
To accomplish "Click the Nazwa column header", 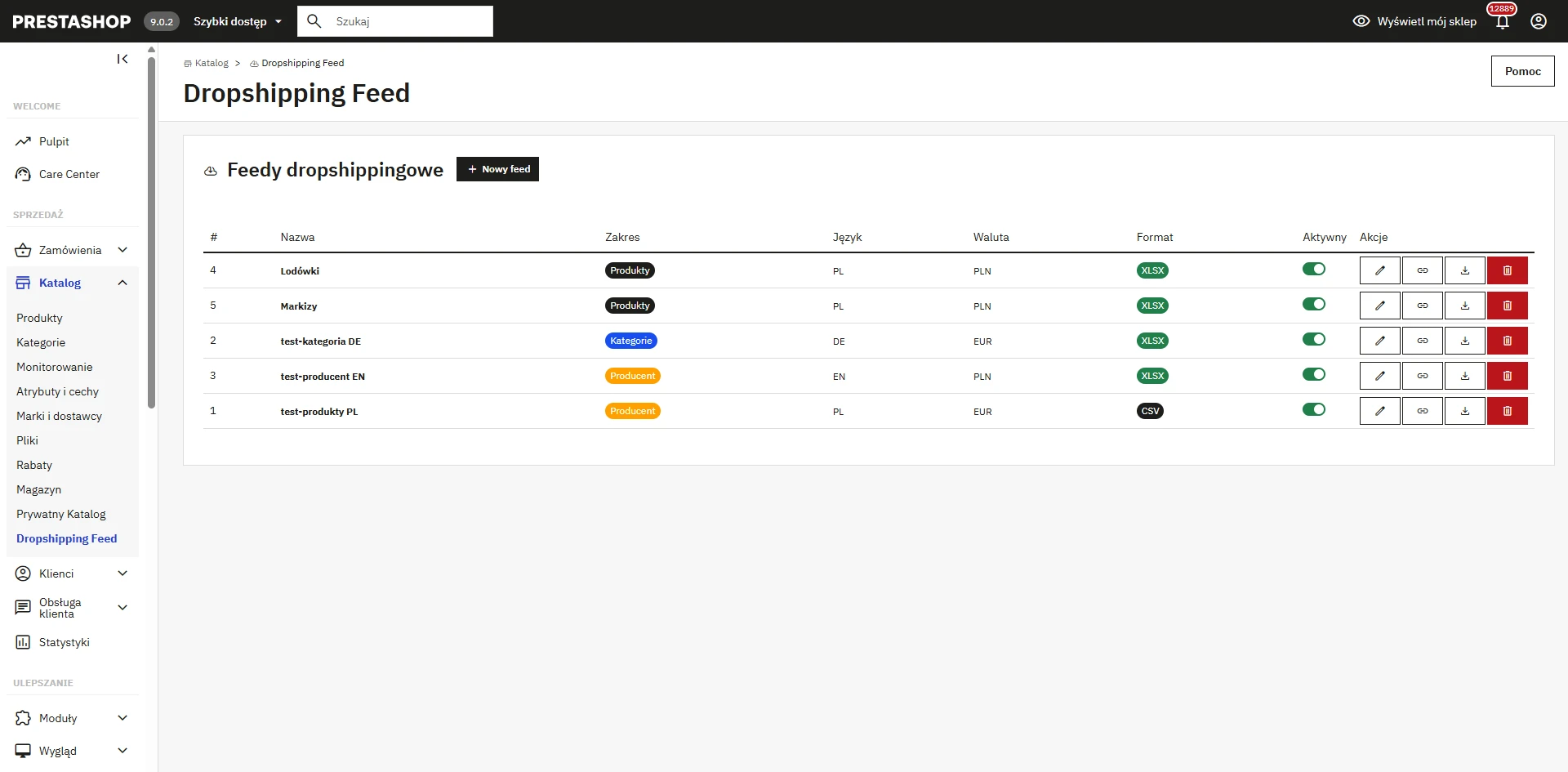I will 297,237.
